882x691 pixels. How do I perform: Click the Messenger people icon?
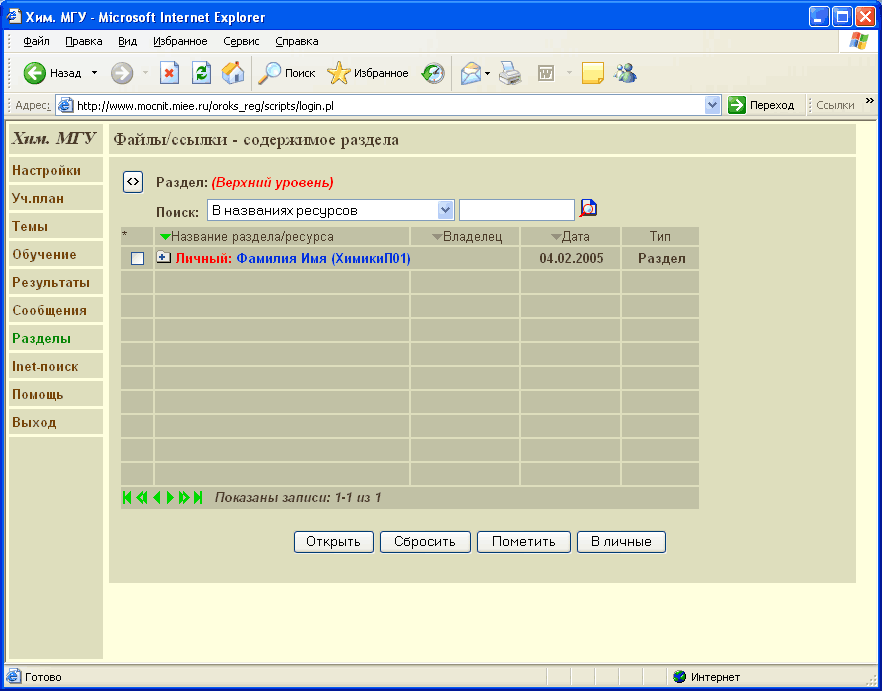pos(626,73)
